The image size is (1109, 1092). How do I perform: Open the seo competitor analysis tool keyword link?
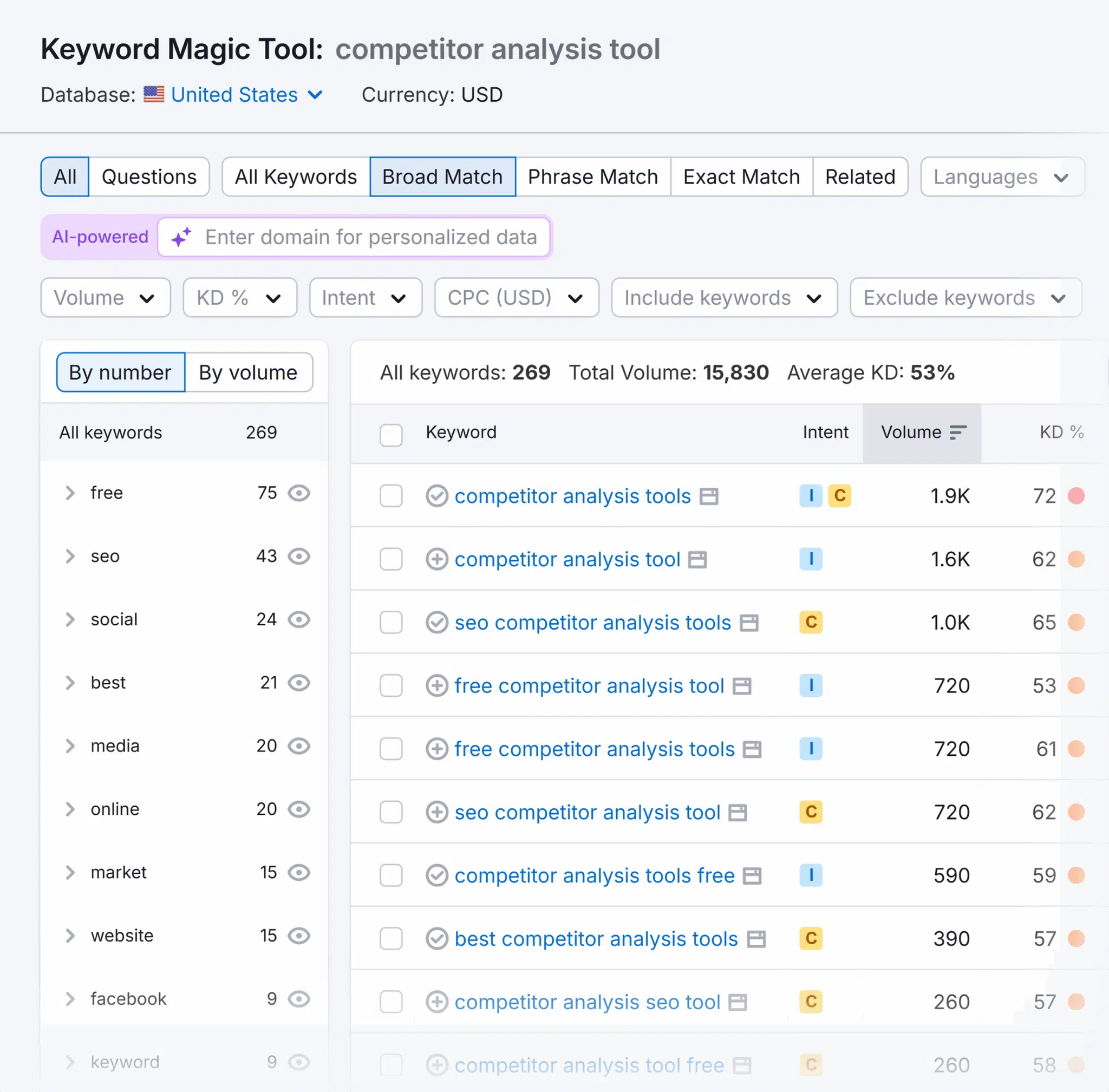coord(588,812)
